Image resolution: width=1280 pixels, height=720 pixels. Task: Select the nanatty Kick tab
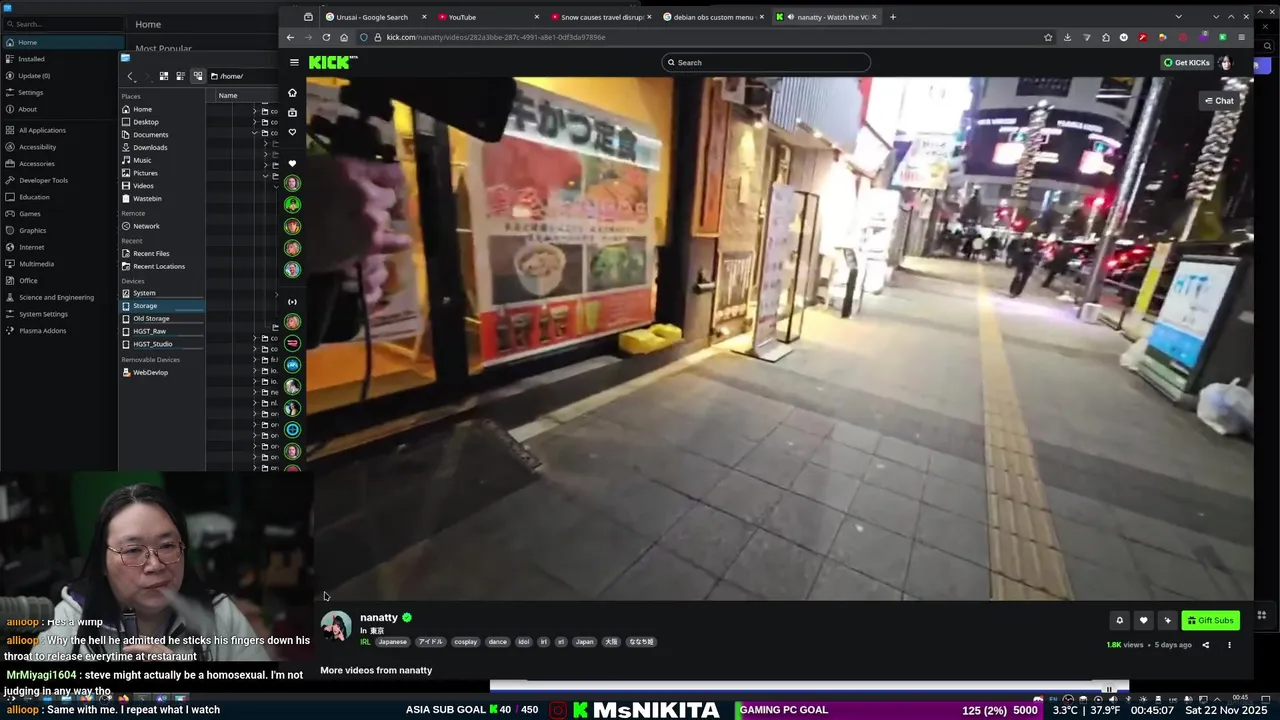pos(826,17)
